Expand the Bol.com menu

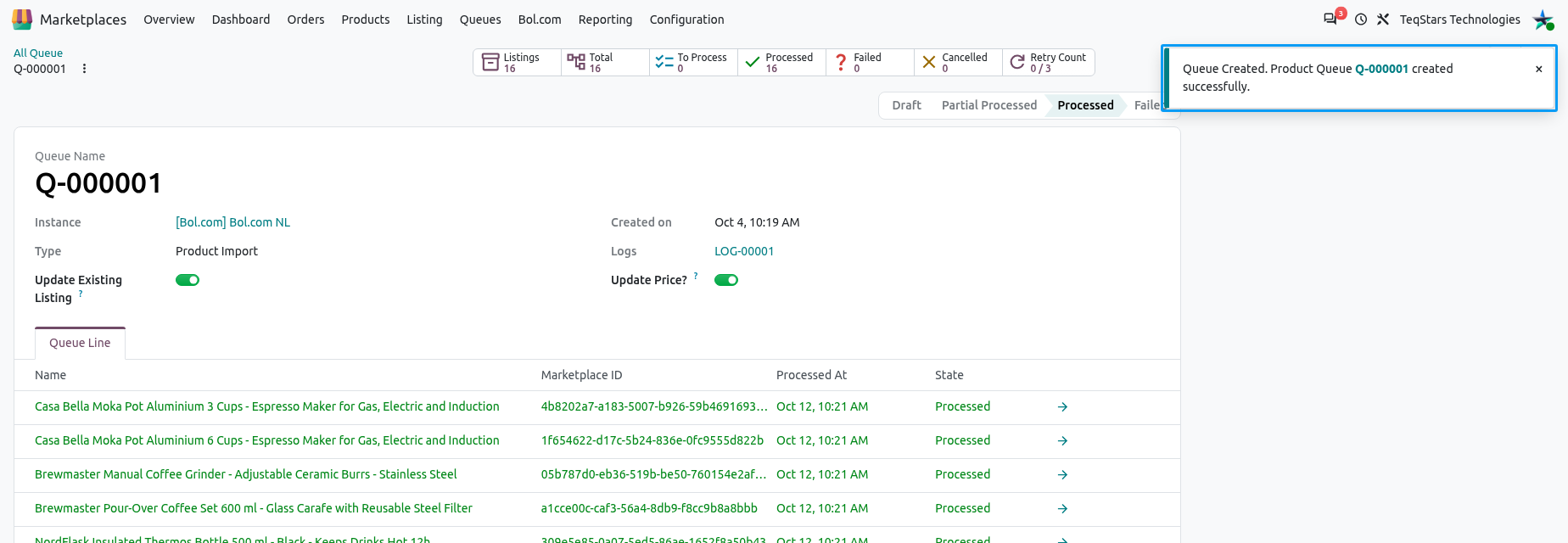[540, 20]
